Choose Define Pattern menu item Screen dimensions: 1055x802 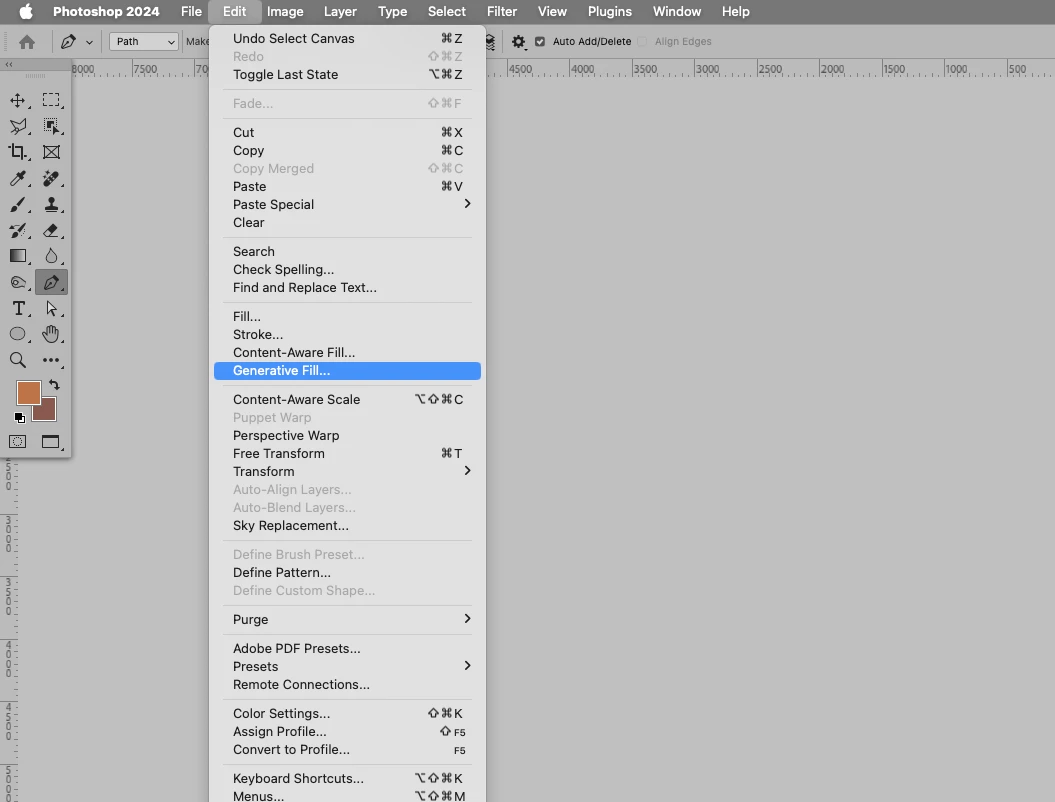click(347, 573)
